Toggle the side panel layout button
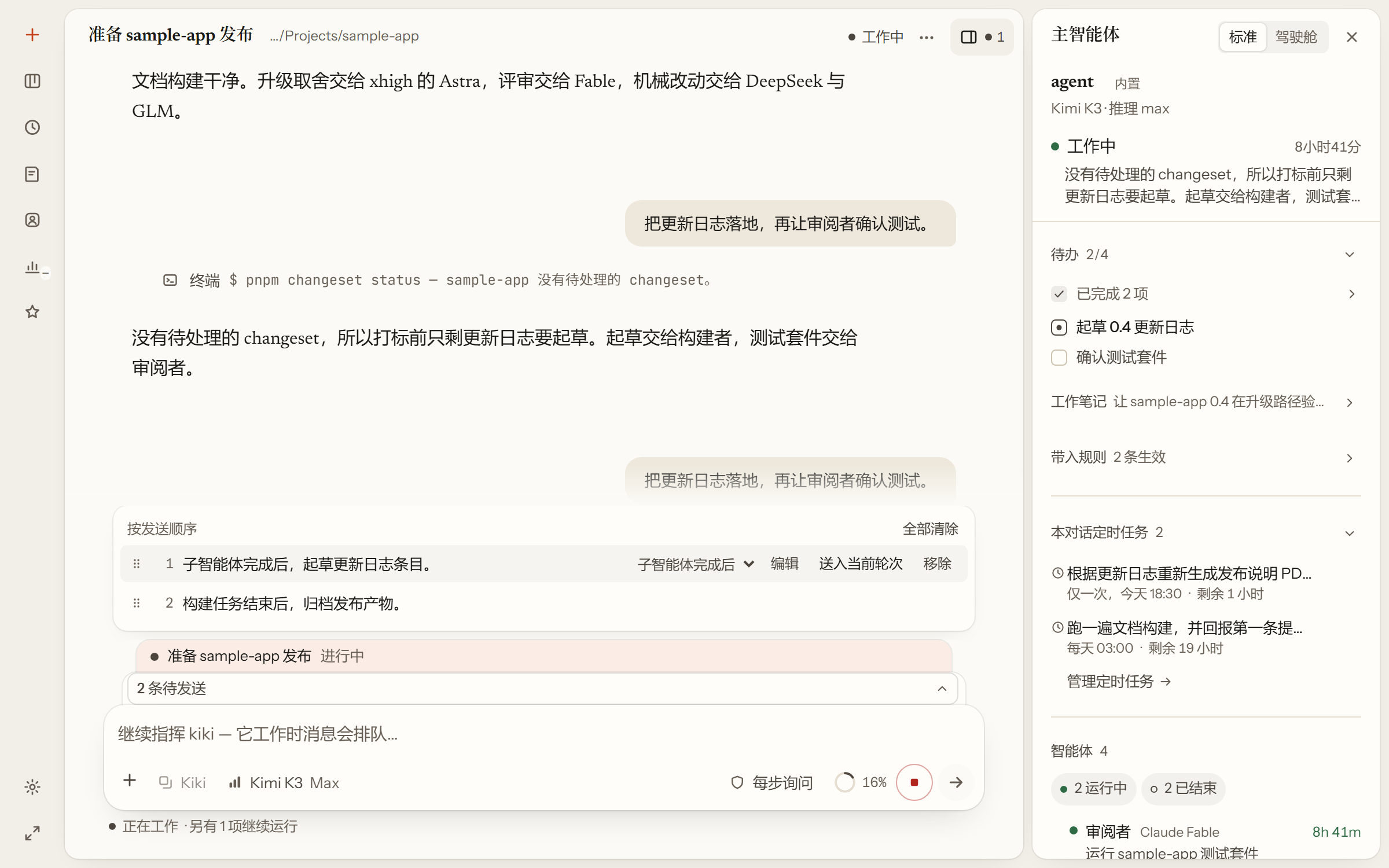The width and height of the screenshot is (1389, 868). (982, 37)
